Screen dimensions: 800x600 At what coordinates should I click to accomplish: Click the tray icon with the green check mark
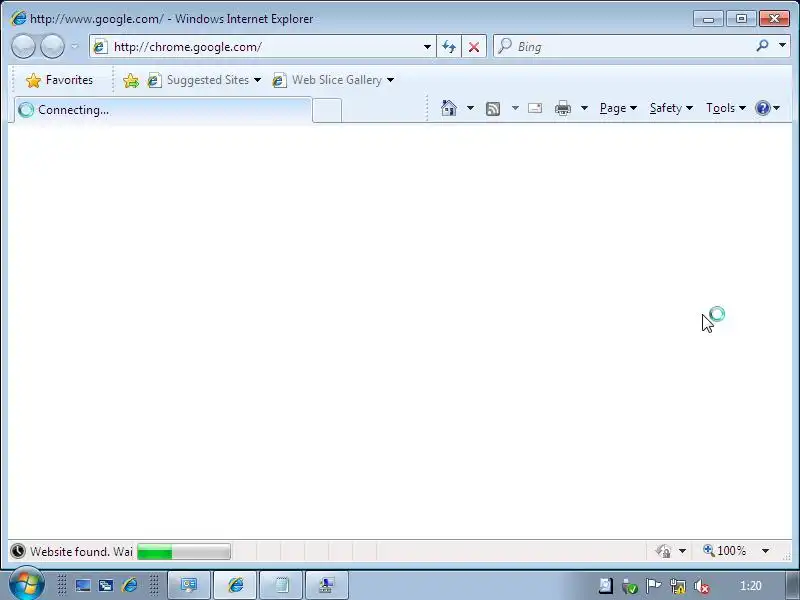630,586
